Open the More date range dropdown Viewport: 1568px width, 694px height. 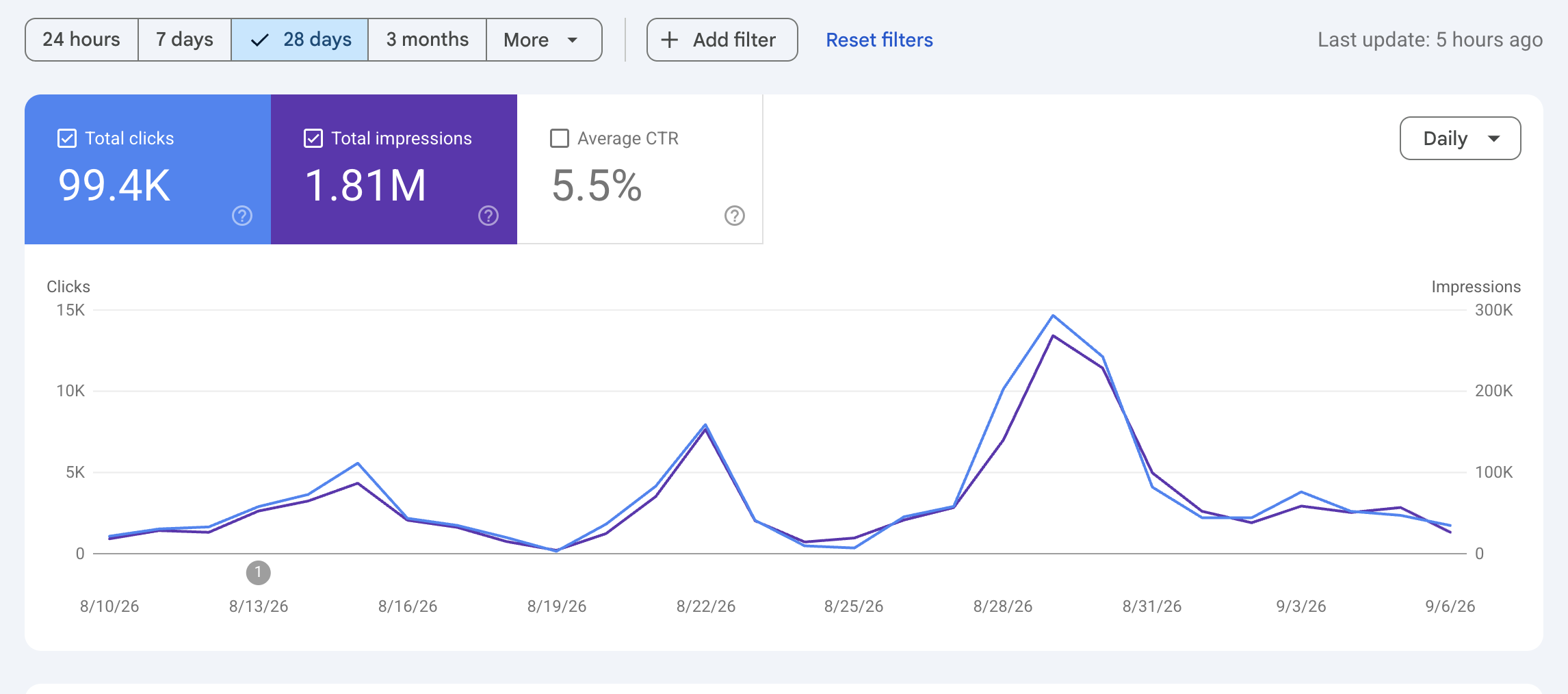(544, 40)
